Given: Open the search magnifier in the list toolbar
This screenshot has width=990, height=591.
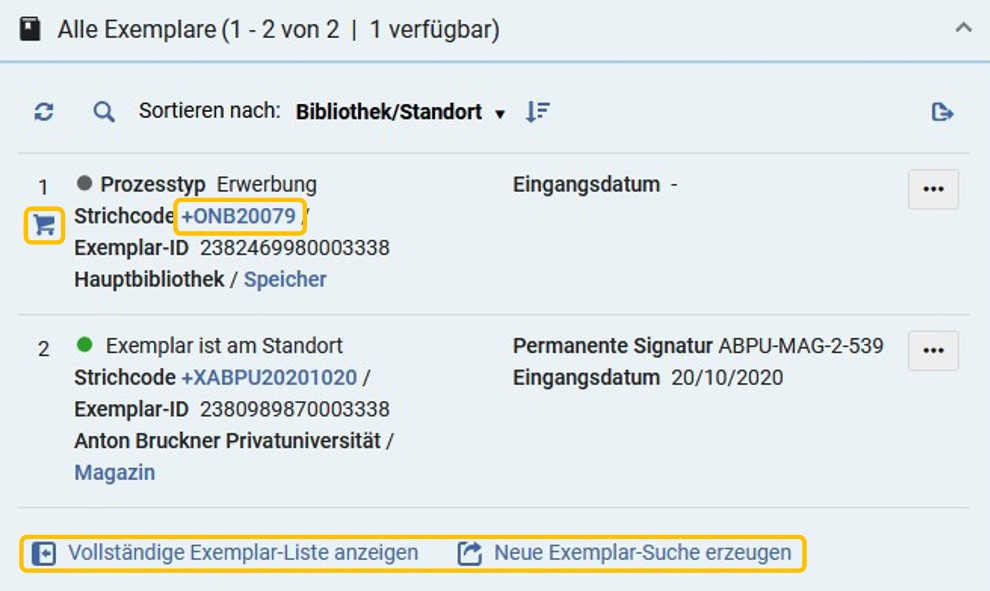Looking at the screenshot, I should (104, 112).
